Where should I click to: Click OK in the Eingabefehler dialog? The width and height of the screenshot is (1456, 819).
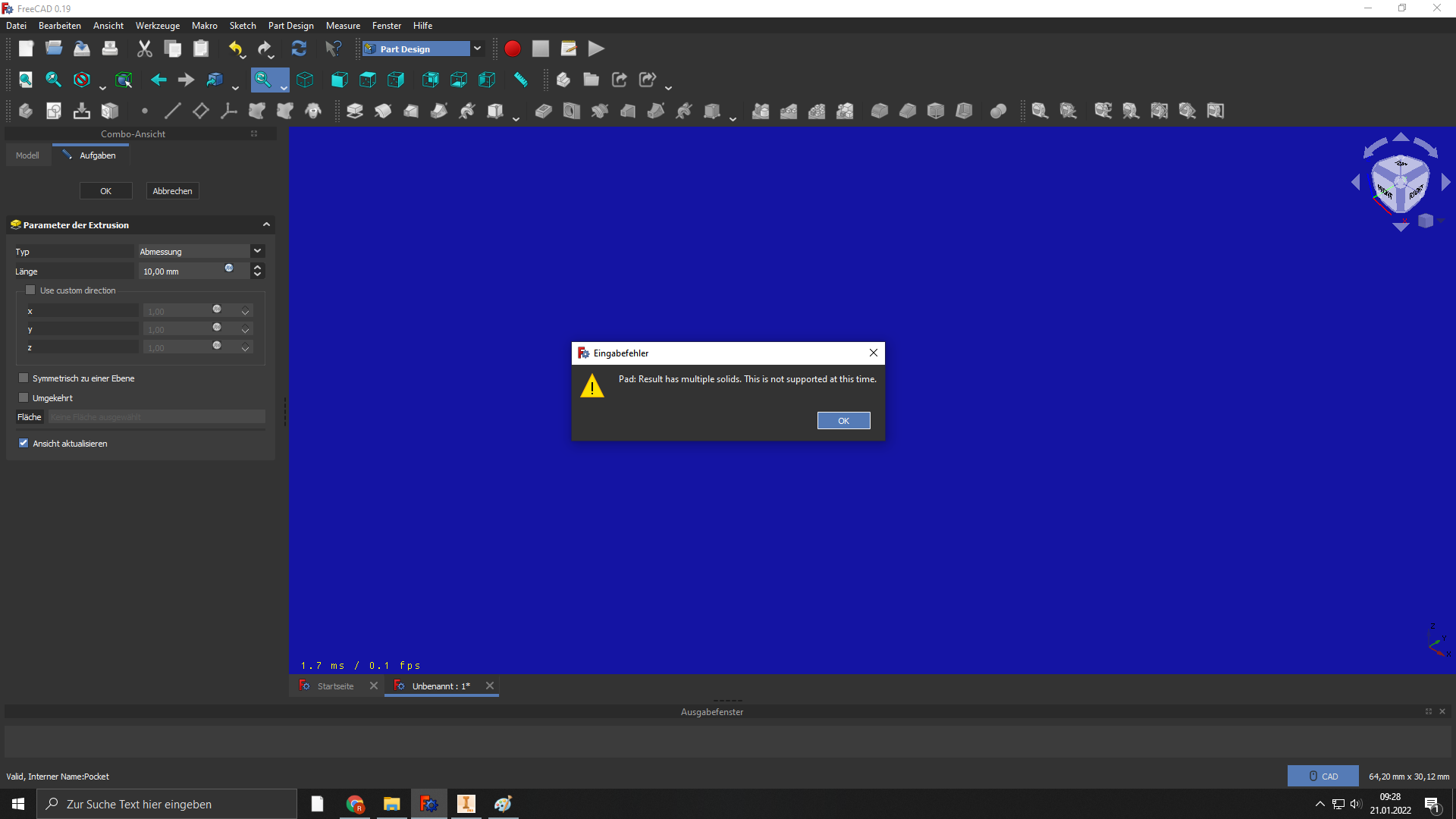coord(843,421)
